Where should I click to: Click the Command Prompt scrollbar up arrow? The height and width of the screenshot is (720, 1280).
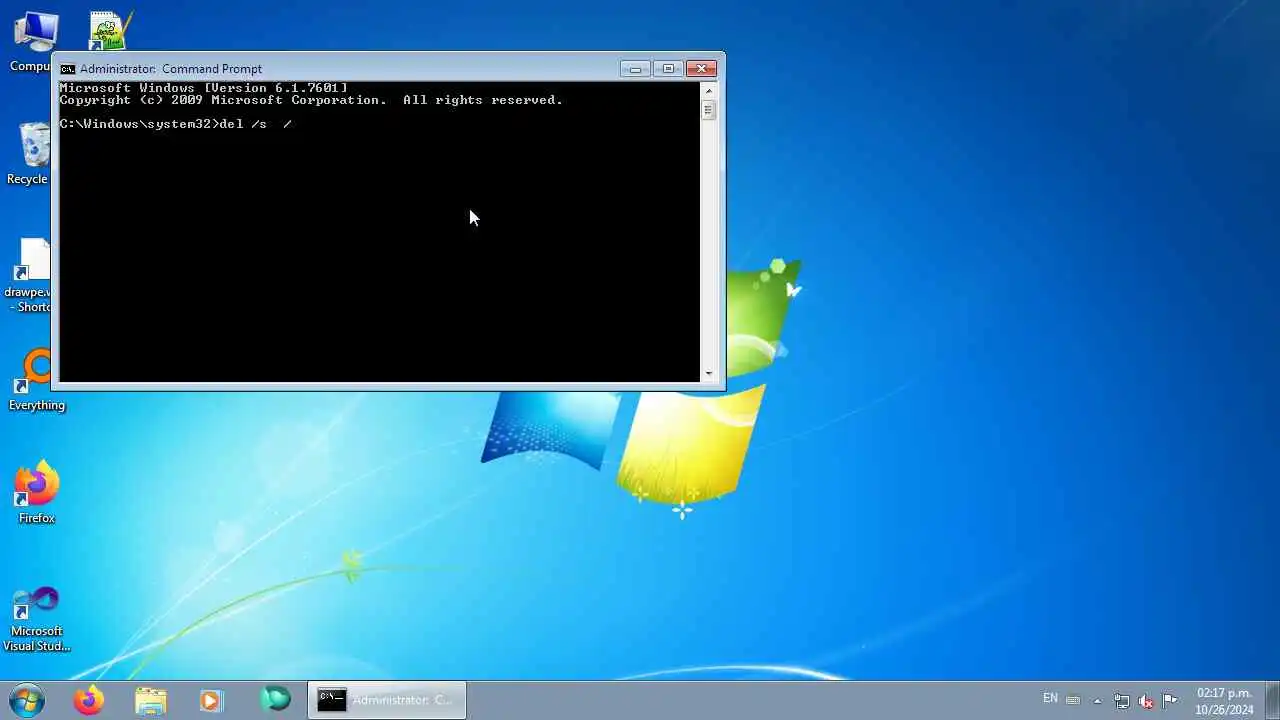[709, 90]
